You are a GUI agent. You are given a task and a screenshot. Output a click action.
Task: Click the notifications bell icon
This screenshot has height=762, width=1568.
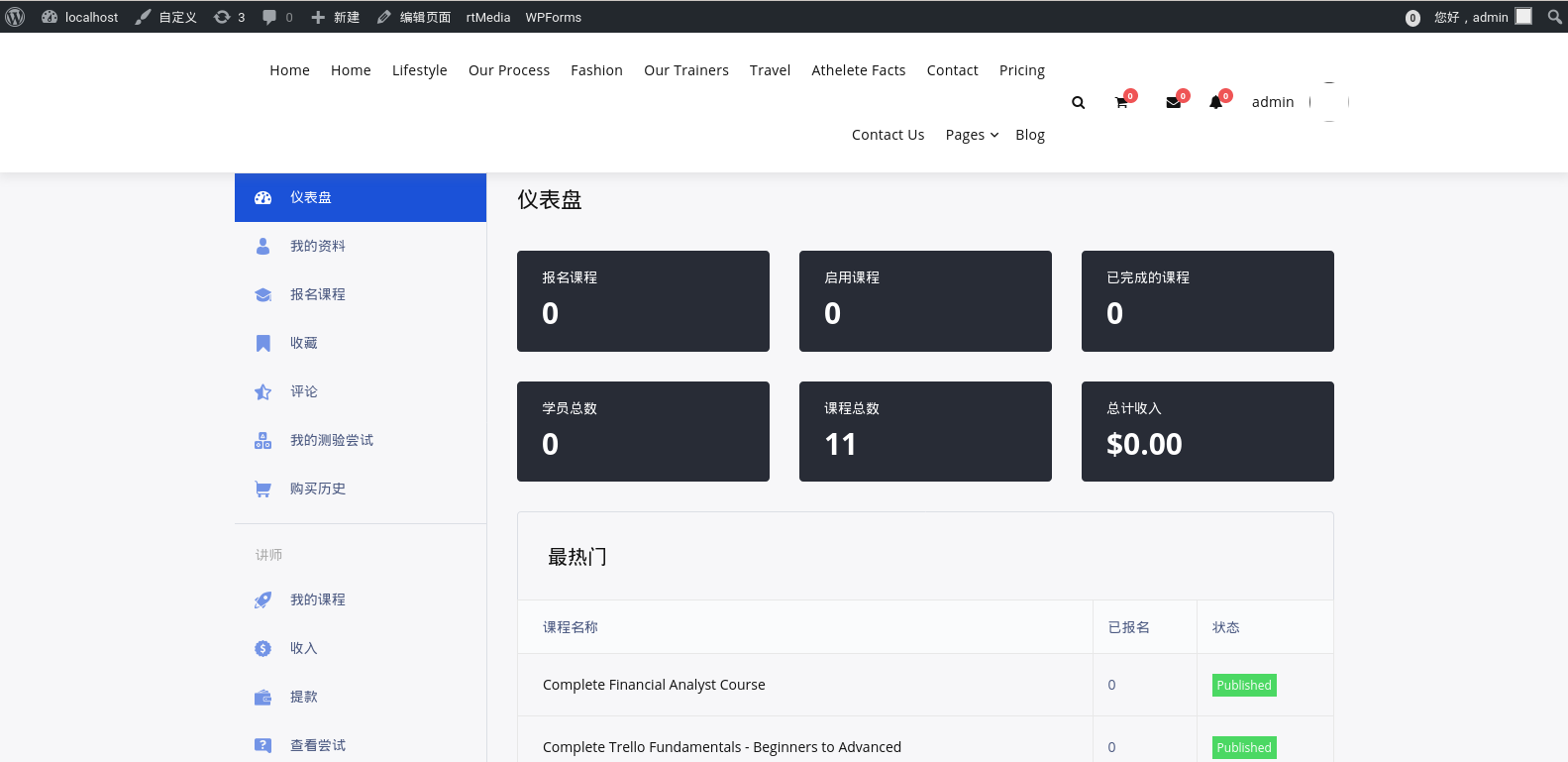click(x=1215, y=103)
